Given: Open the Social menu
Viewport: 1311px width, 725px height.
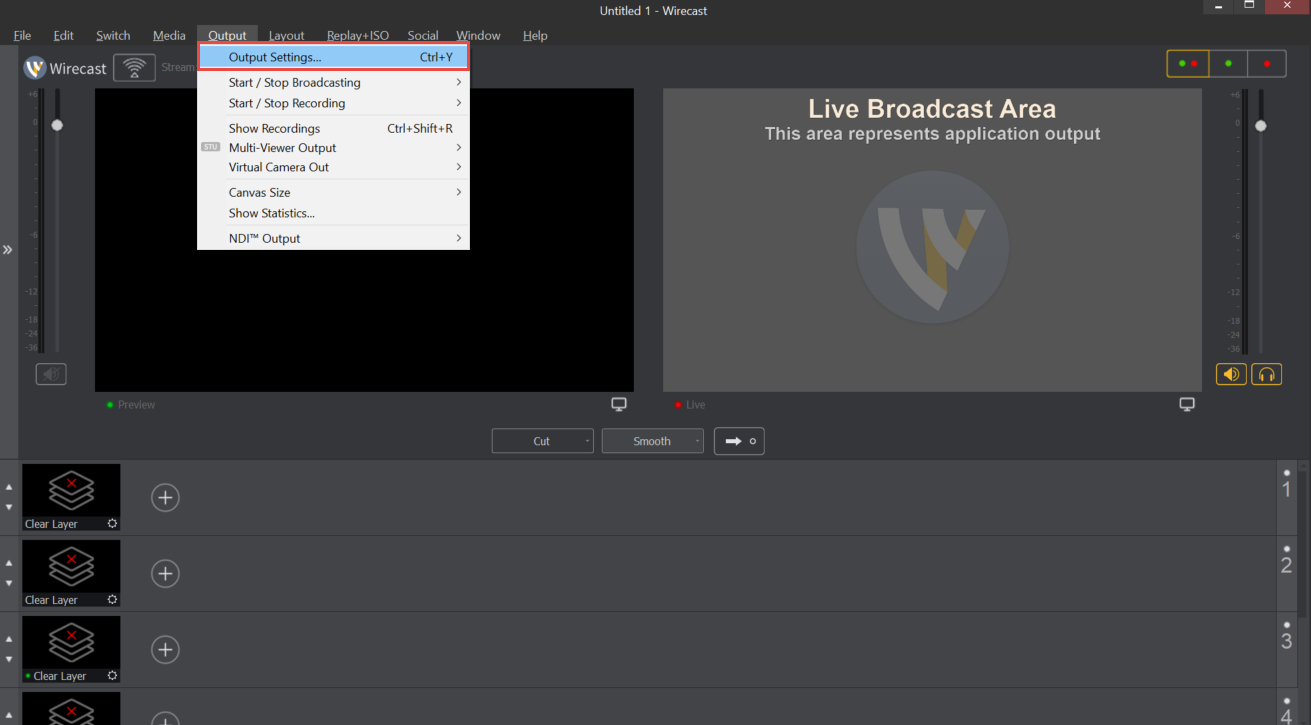Looking at the screenshot, I should (x=422, y=35).
